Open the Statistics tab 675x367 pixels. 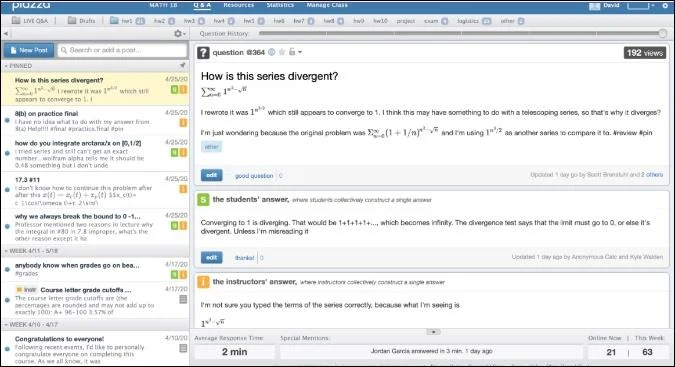(x=280, y=5)
